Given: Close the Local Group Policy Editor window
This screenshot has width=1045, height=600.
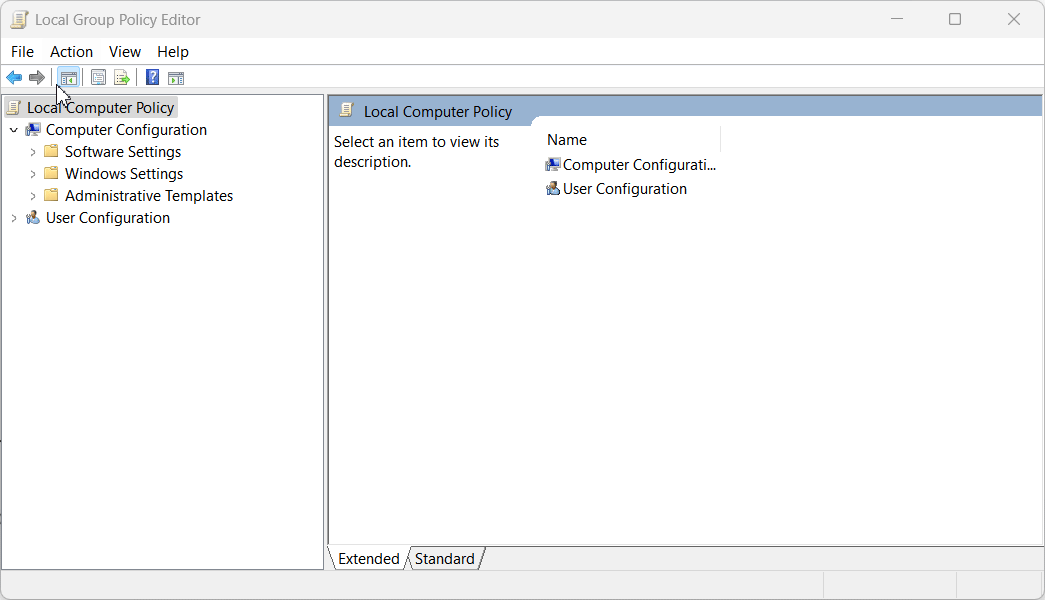Looking at the screenshot, I should 1014,19.
